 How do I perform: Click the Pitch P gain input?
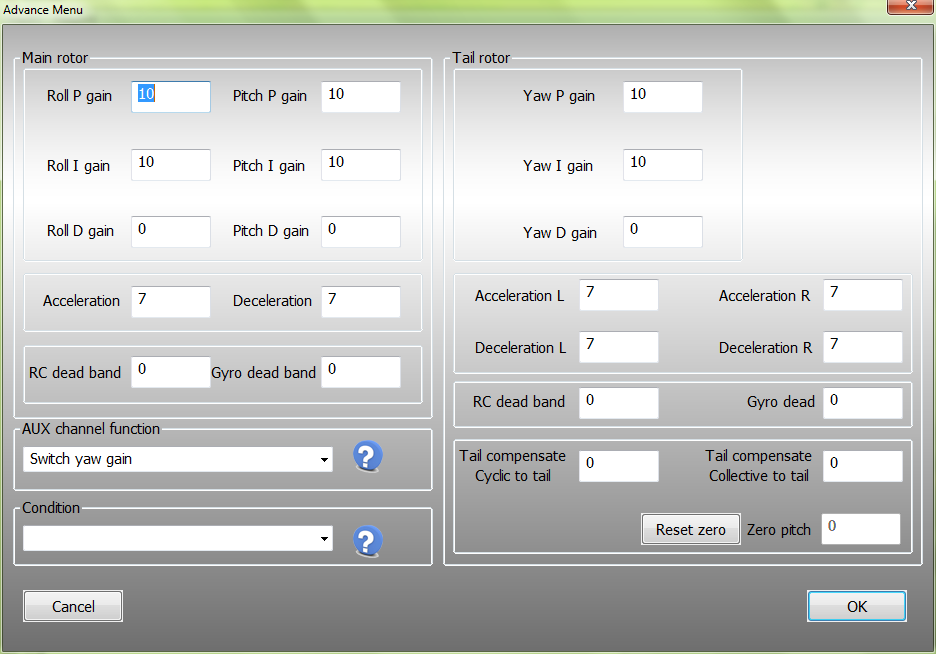[x=361, y=97]
